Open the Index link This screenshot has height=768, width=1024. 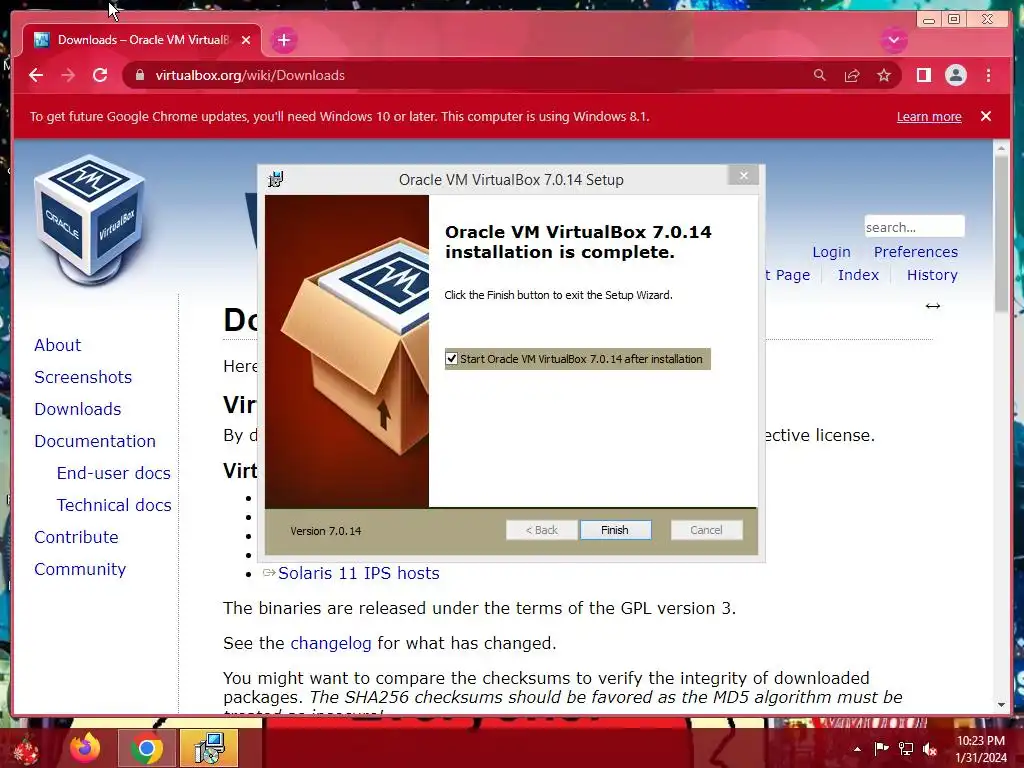click(x=858, y=275)
